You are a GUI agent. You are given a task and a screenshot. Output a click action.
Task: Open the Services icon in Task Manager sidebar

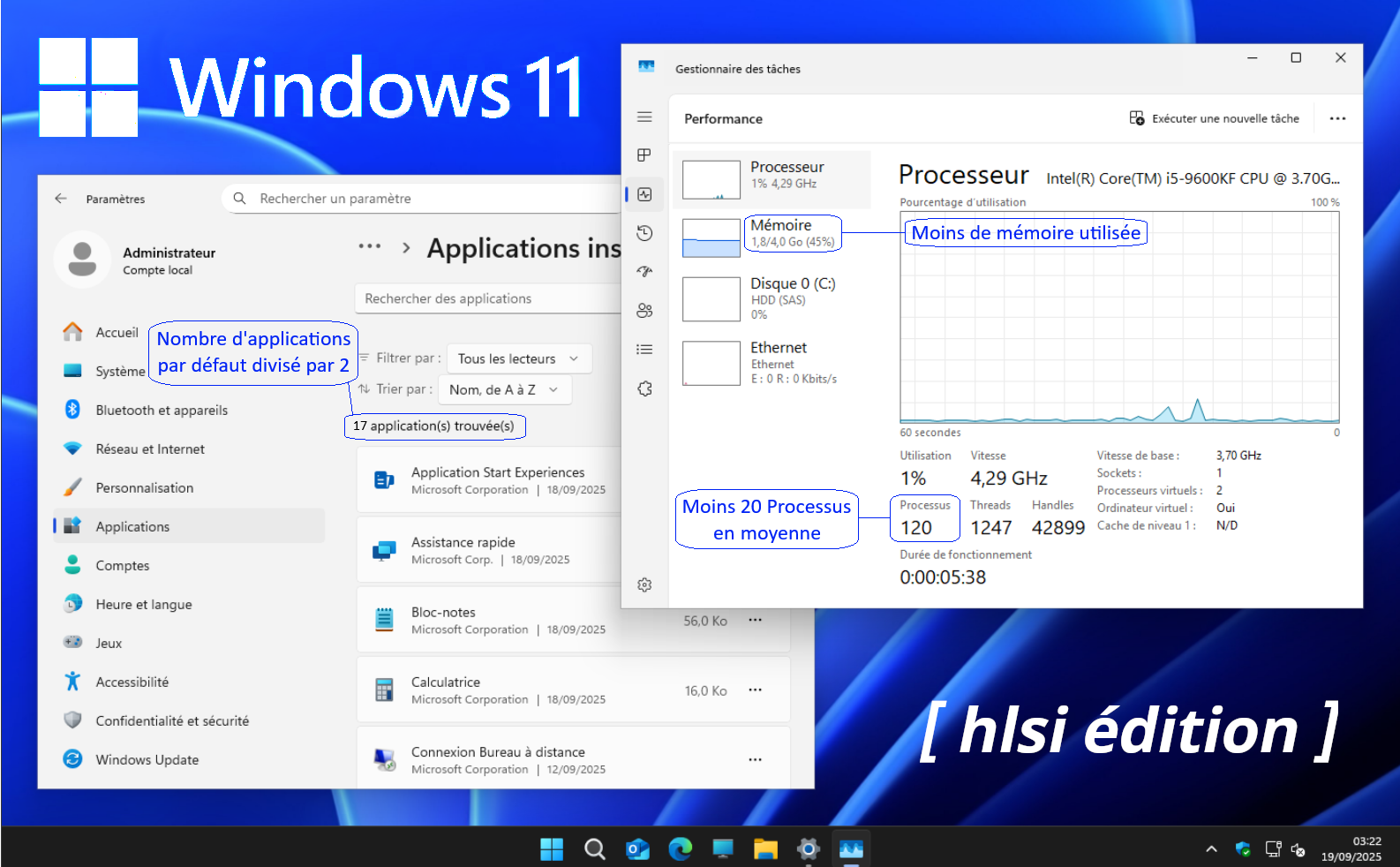644,388
